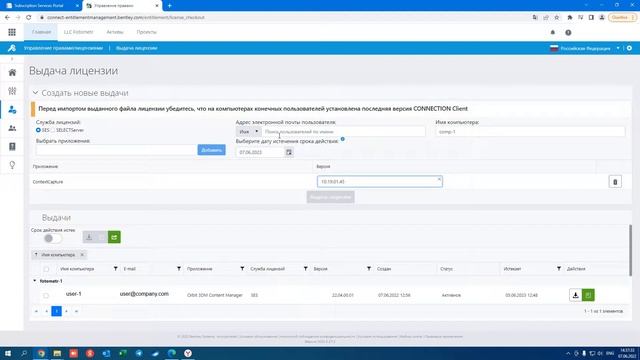
Task: Filter the E-mail column
Action: [x=179, y=269]
